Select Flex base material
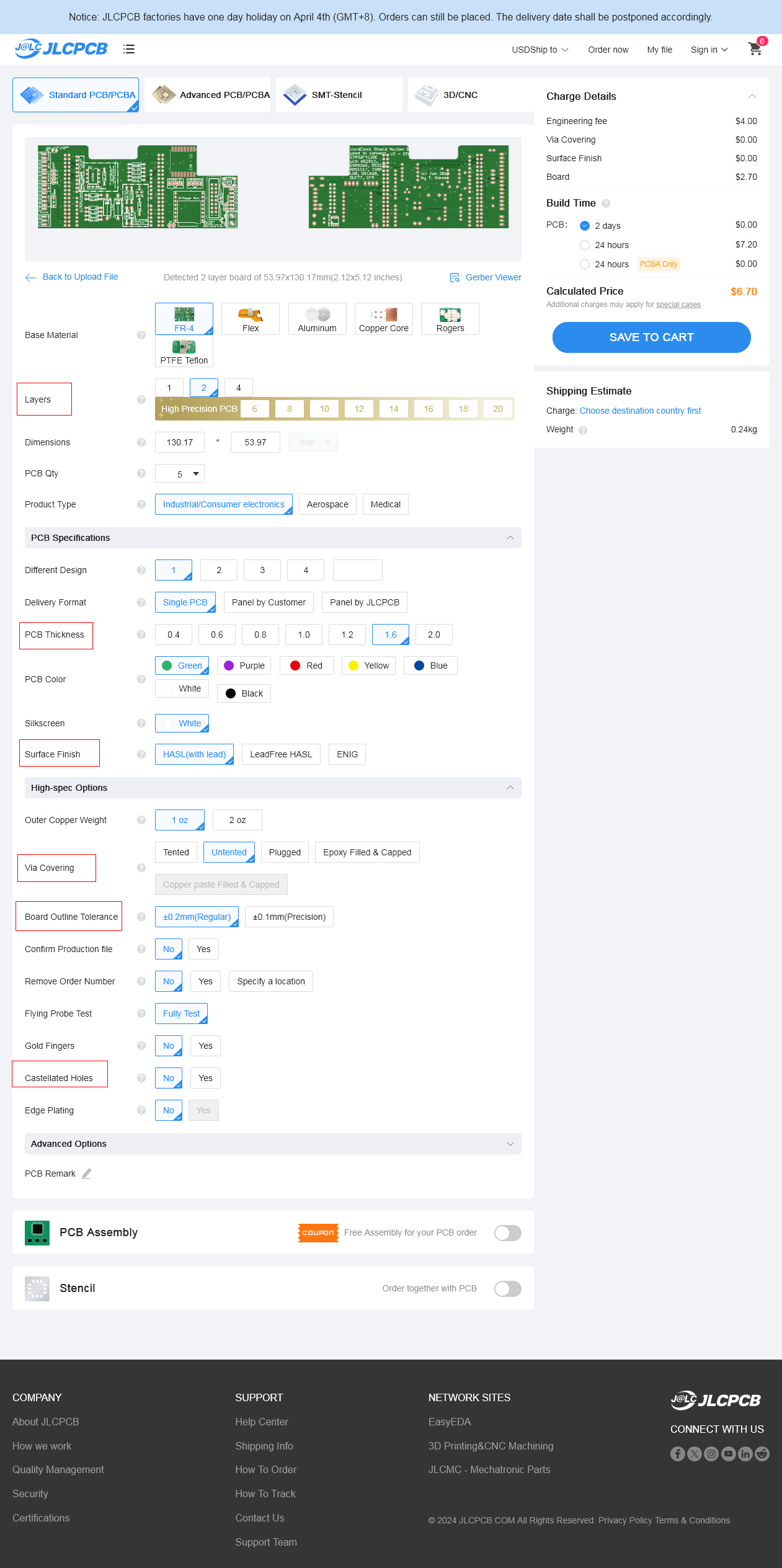This screenshot has height=1568, width=782. (251, 319)
